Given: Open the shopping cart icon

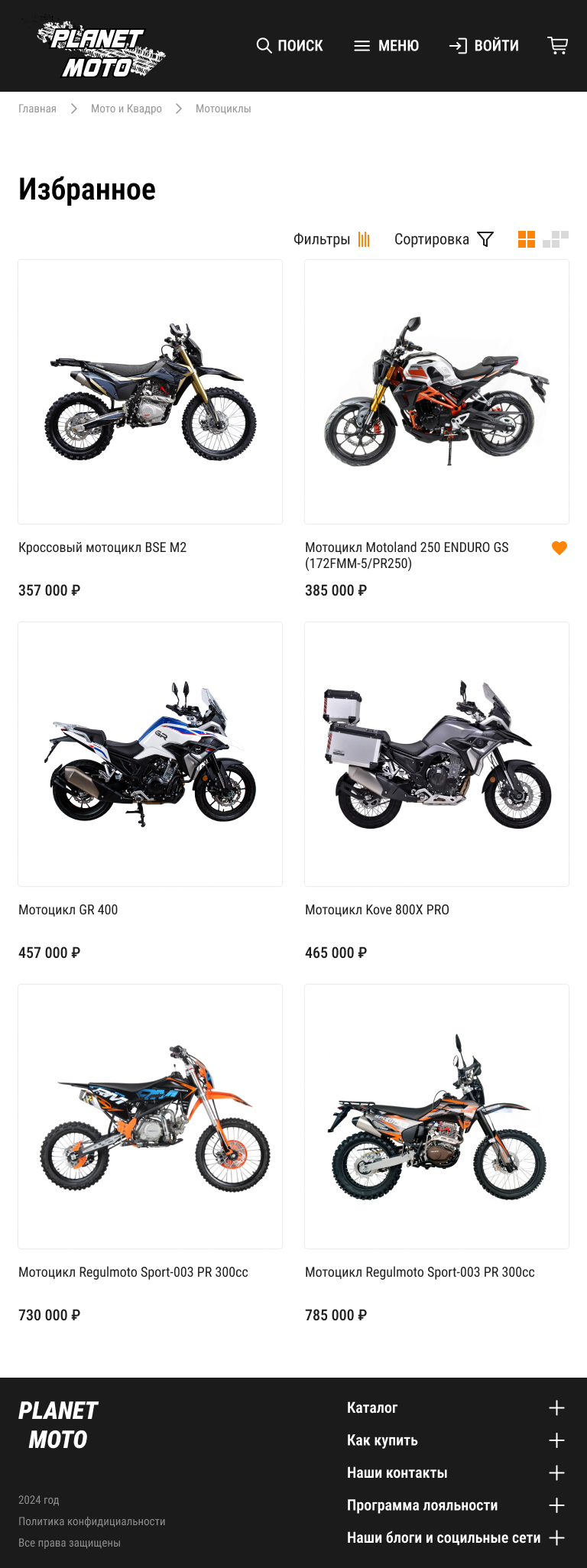Looking at the screenshot, I should (558, 46).
